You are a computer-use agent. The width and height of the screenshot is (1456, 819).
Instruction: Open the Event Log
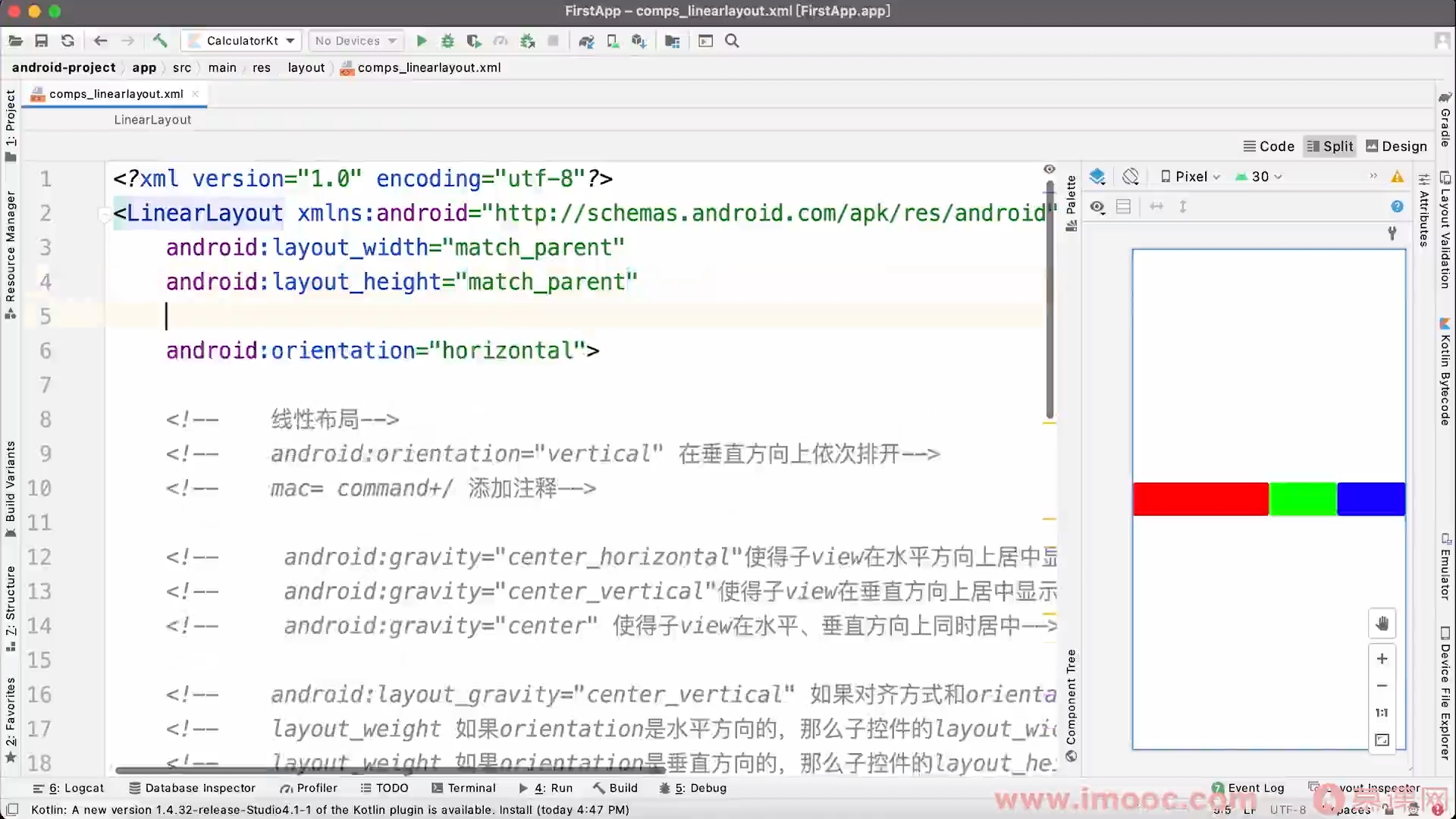[x=1247, y=788]
